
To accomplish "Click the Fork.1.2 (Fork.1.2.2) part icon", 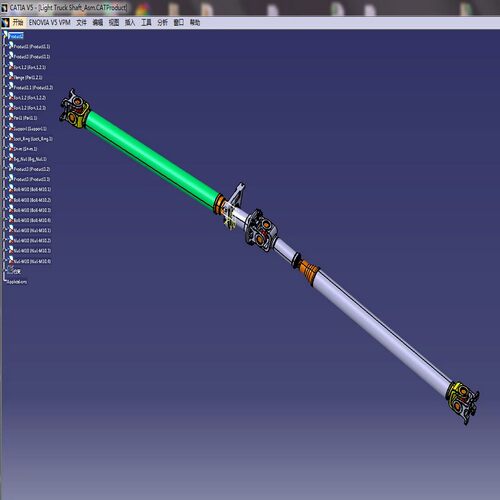I will tap(11, 97).
